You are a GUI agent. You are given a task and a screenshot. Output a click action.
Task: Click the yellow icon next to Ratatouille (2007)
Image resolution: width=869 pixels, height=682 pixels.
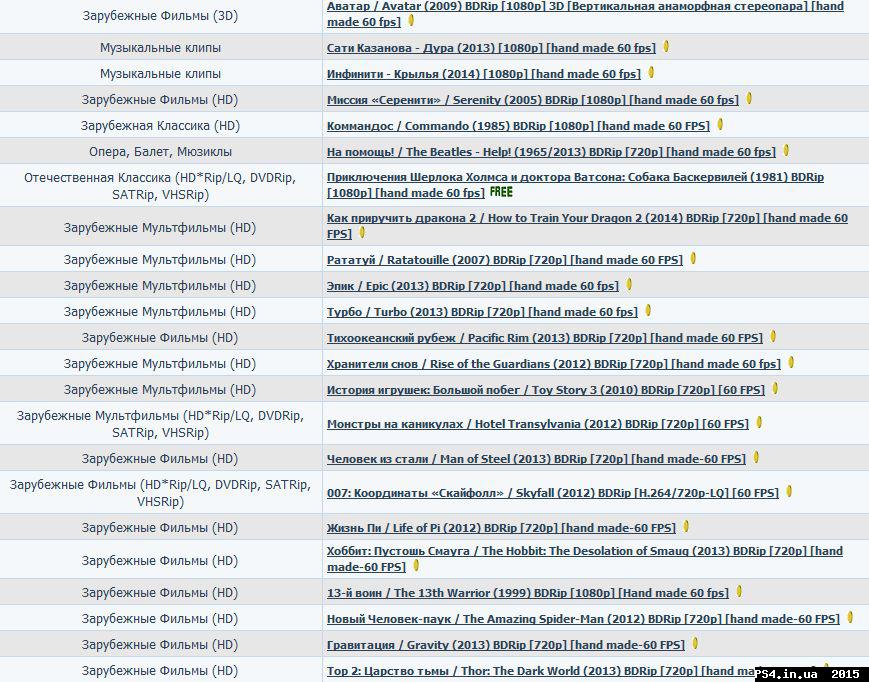point(693,259)
